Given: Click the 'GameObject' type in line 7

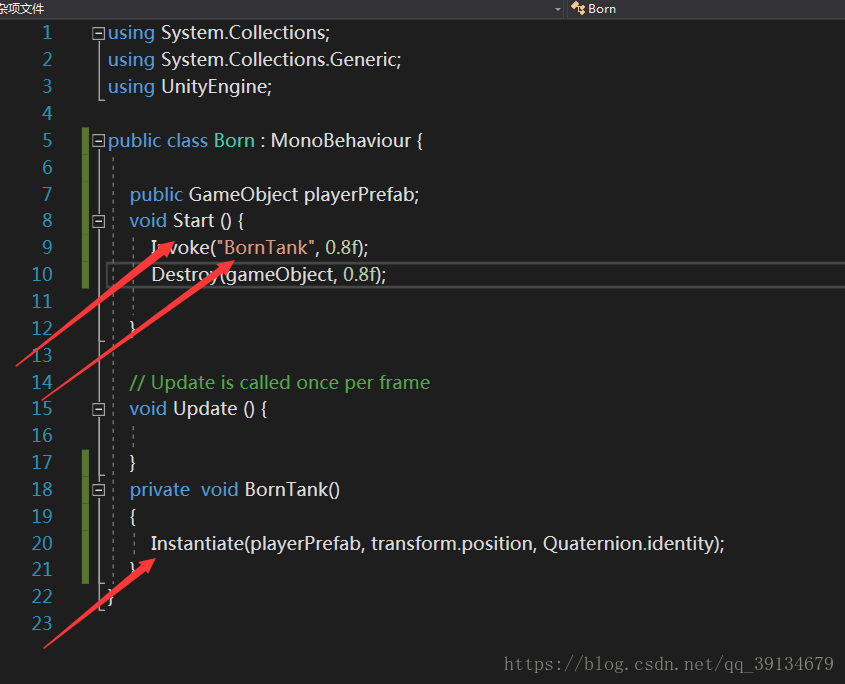Looking at the screenshot, I should click(243, 195).
